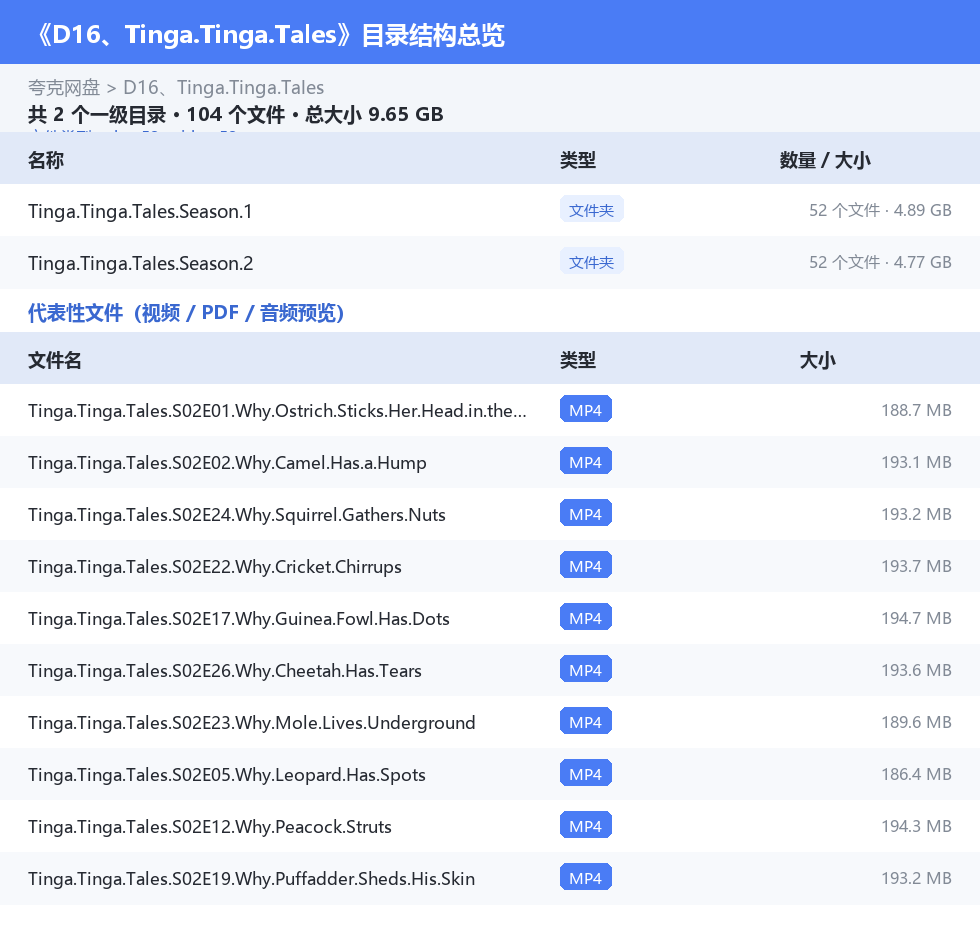Click the MP4 tag on the Cricket row
980x936 pixels.
[x=586, y=565]
